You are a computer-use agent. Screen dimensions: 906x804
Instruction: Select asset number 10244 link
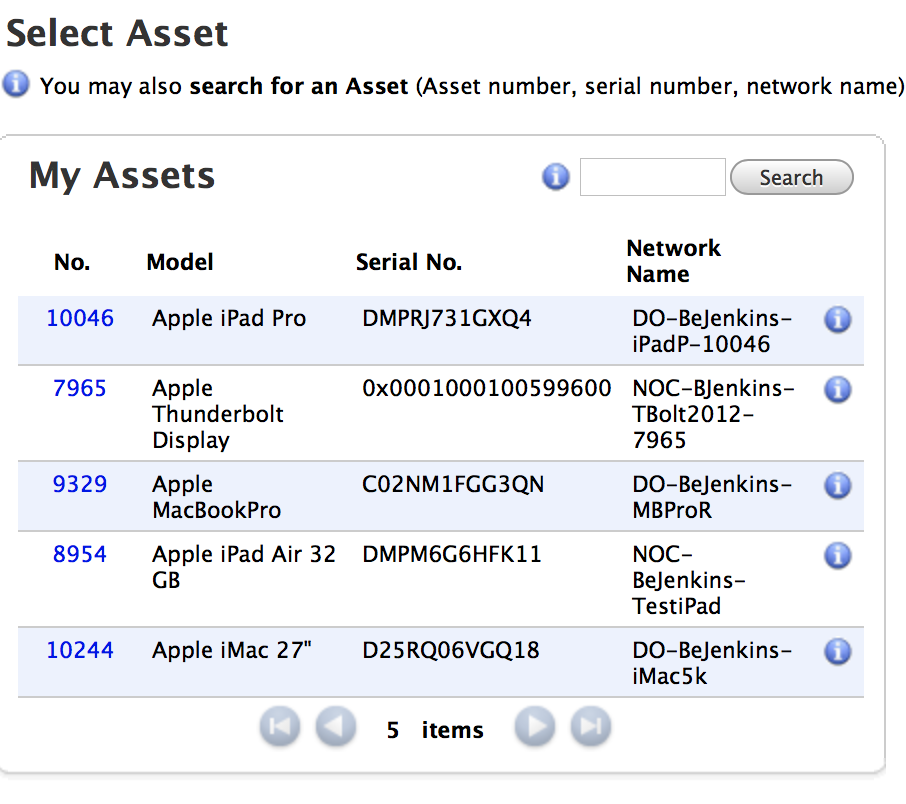pos(80,650)
